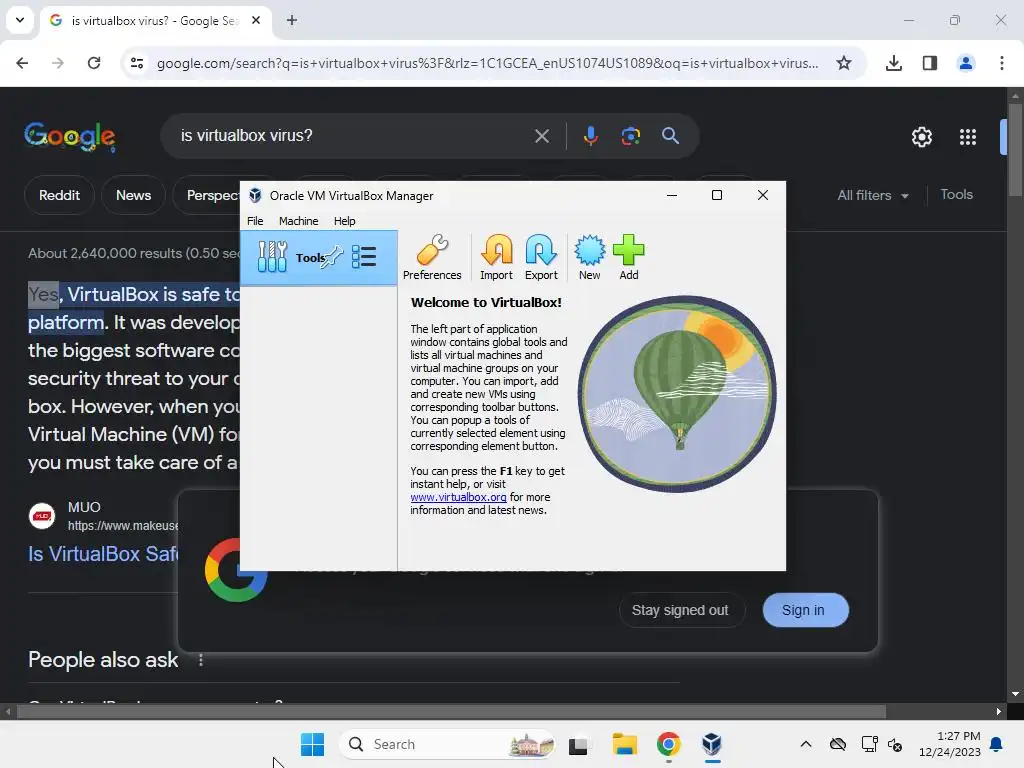
Task: Click vertical page scrollbar thumb
Action: 1015,149
